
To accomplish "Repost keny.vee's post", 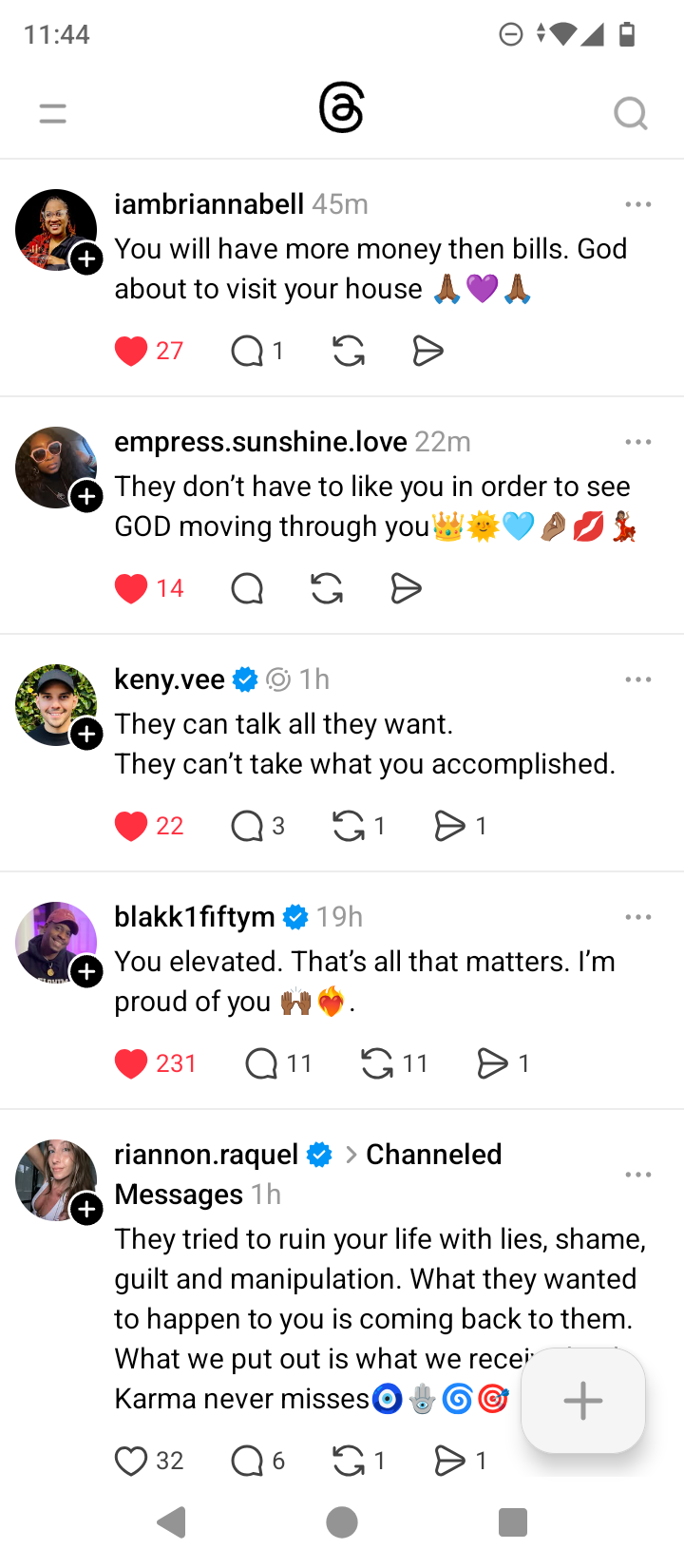I will [350, 826].
